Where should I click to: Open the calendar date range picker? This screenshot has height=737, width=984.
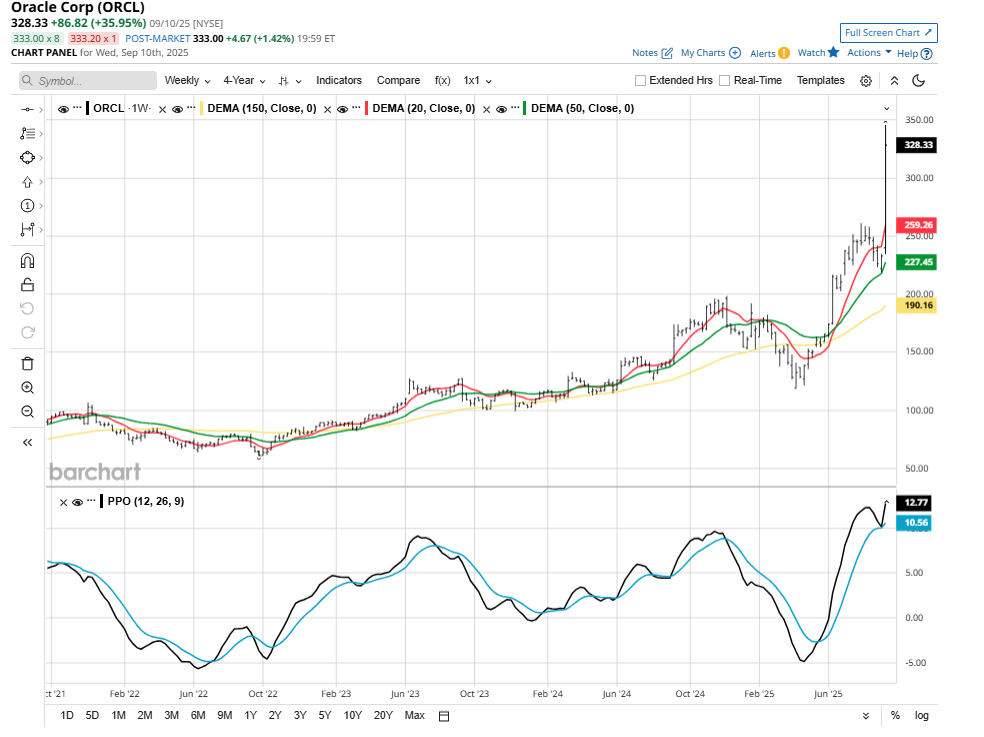444,716
